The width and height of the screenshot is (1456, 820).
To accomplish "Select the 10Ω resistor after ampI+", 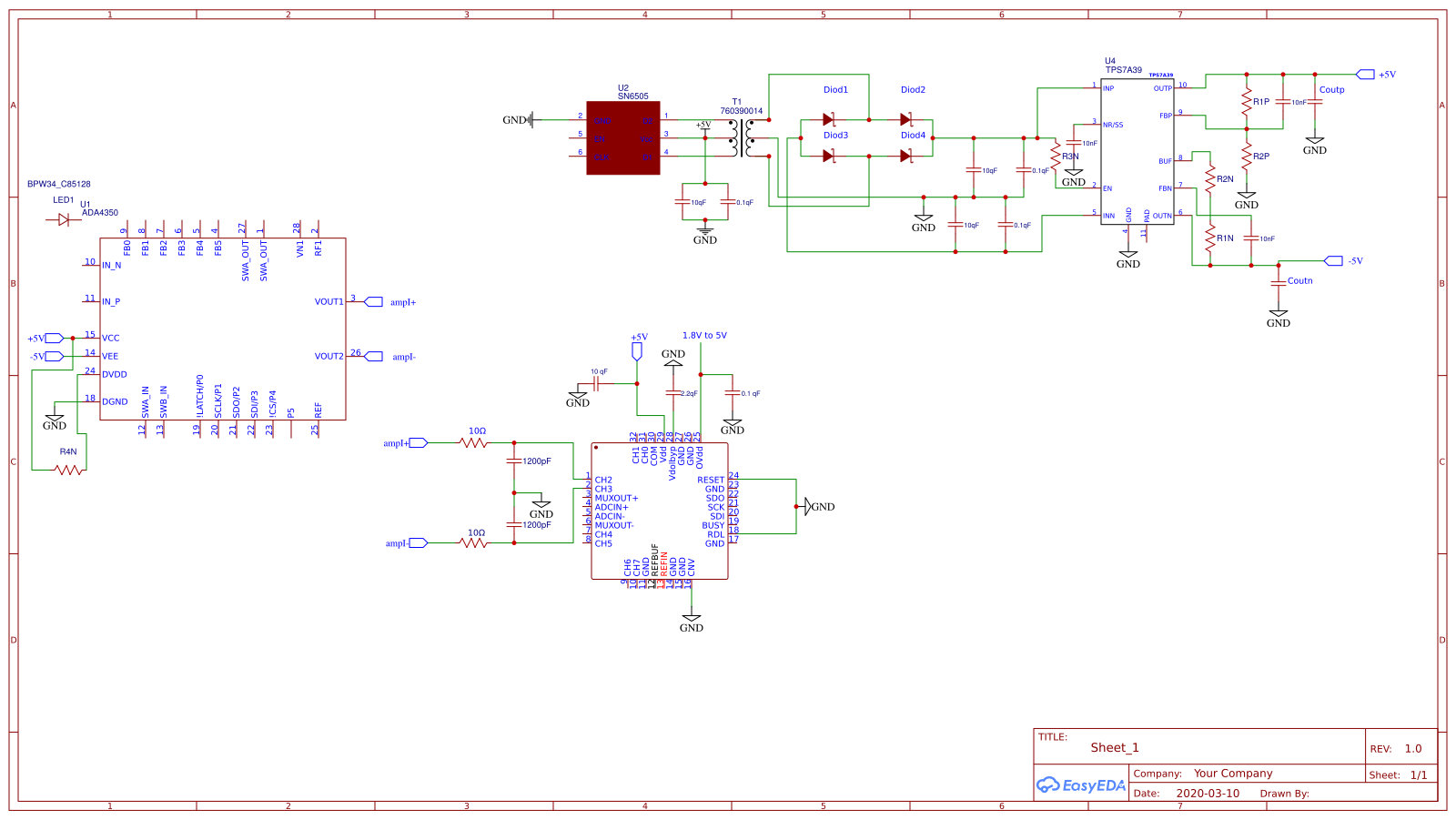I will 473,442.
